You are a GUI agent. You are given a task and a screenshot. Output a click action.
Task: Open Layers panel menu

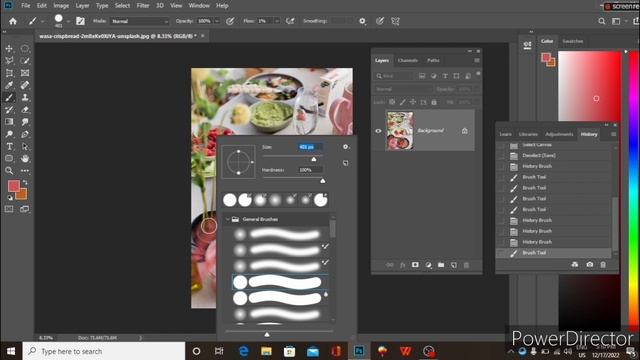477,60
